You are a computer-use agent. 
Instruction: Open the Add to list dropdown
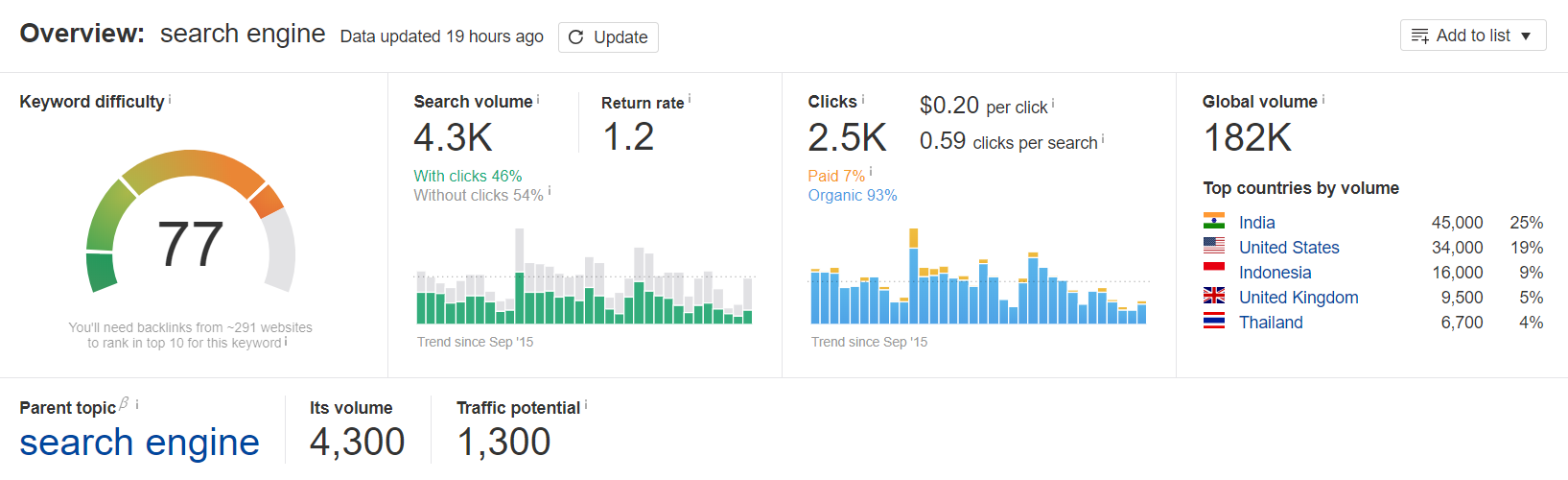(x=1472, y=36)
